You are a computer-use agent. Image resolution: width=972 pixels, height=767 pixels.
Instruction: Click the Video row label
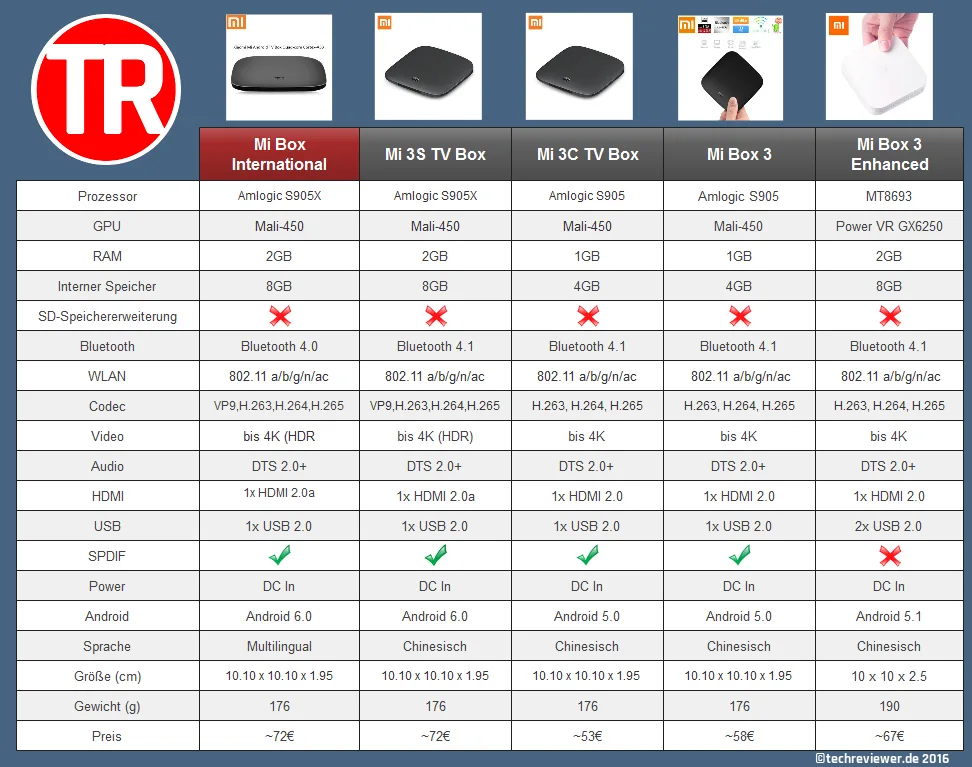click(107, 437)
